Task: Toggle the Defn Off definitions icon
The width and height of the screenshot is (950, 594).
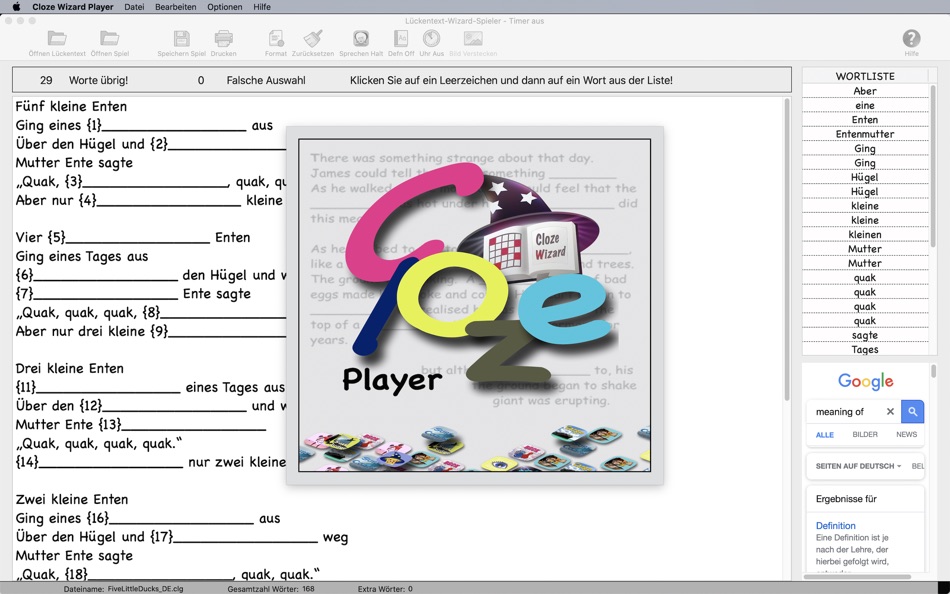Action: pyautogui.click(x=401, y=39)
